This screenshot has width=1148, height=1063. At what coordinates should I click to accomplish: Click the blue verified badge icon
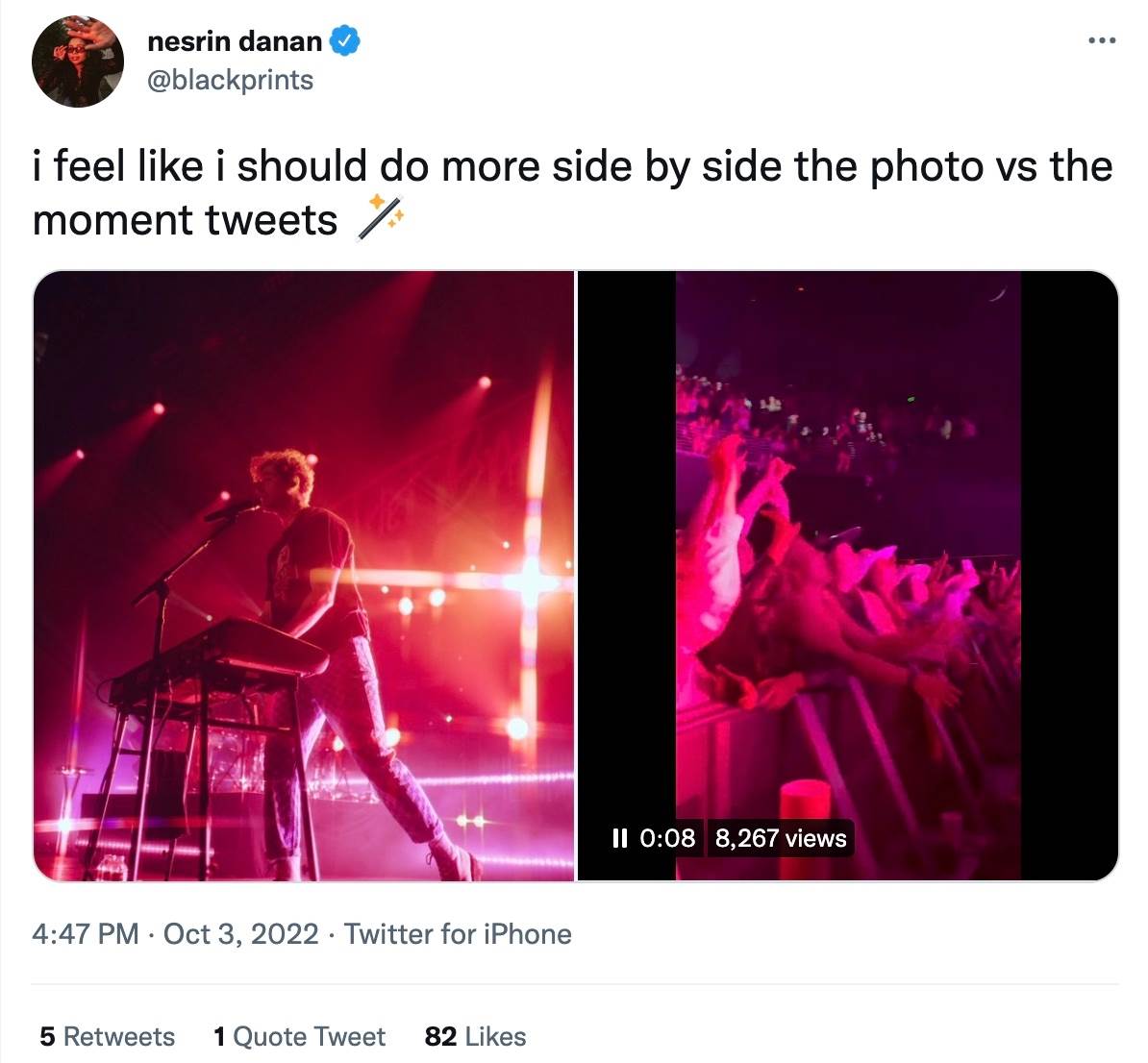[x=345, y=40]
